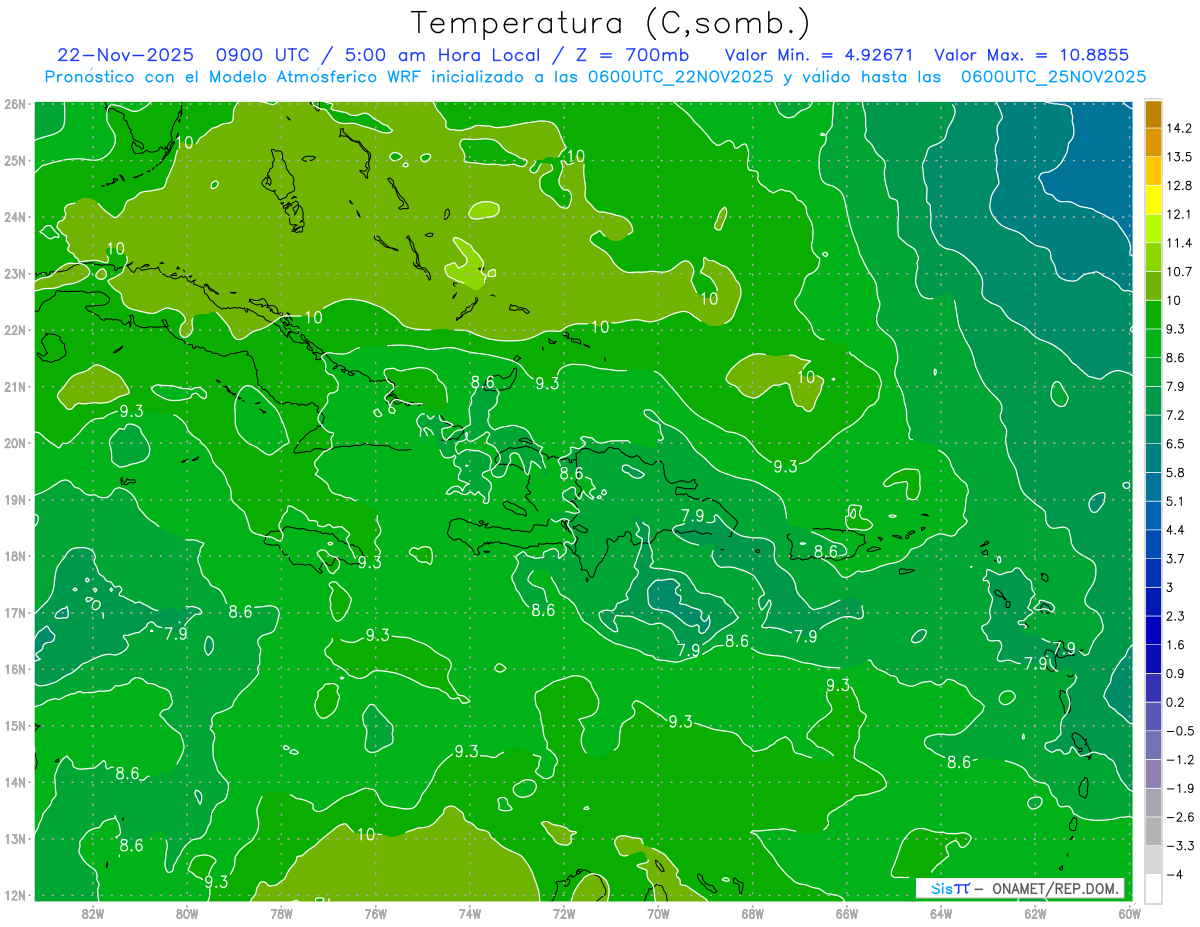
Task: Click the 5.1 legend value
Action: point(1176,501)
